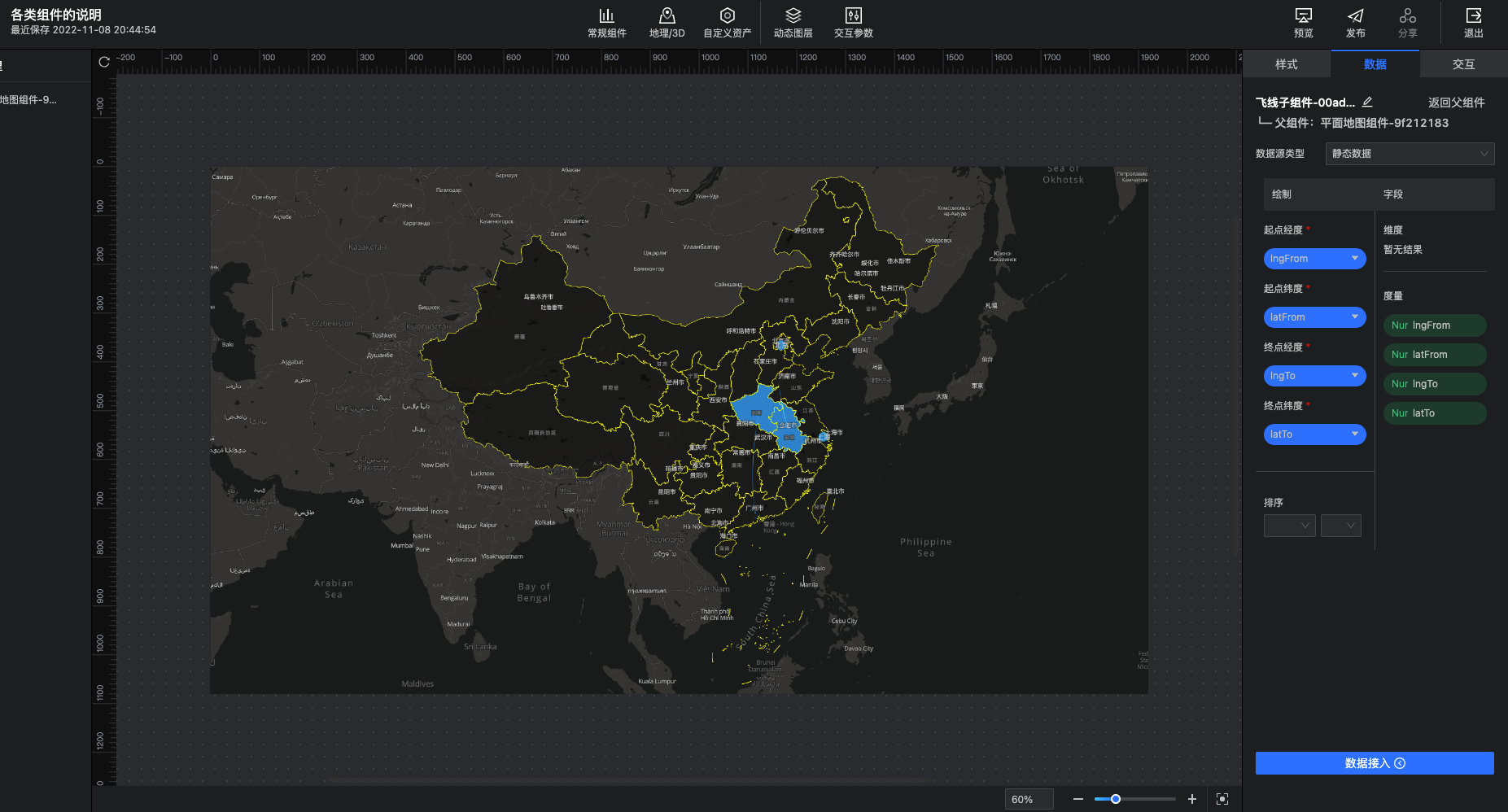Click the fit-to-screen icon in the zoom bar

tap(1222, 799)
